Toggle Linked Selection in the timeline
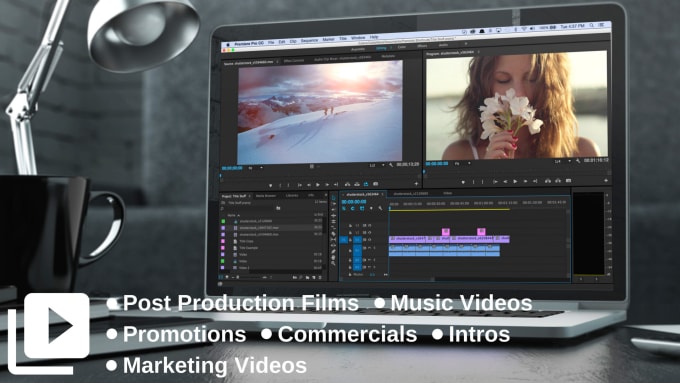Image resolution: width=680 pixels, height=383 pixels. (362, 208)
